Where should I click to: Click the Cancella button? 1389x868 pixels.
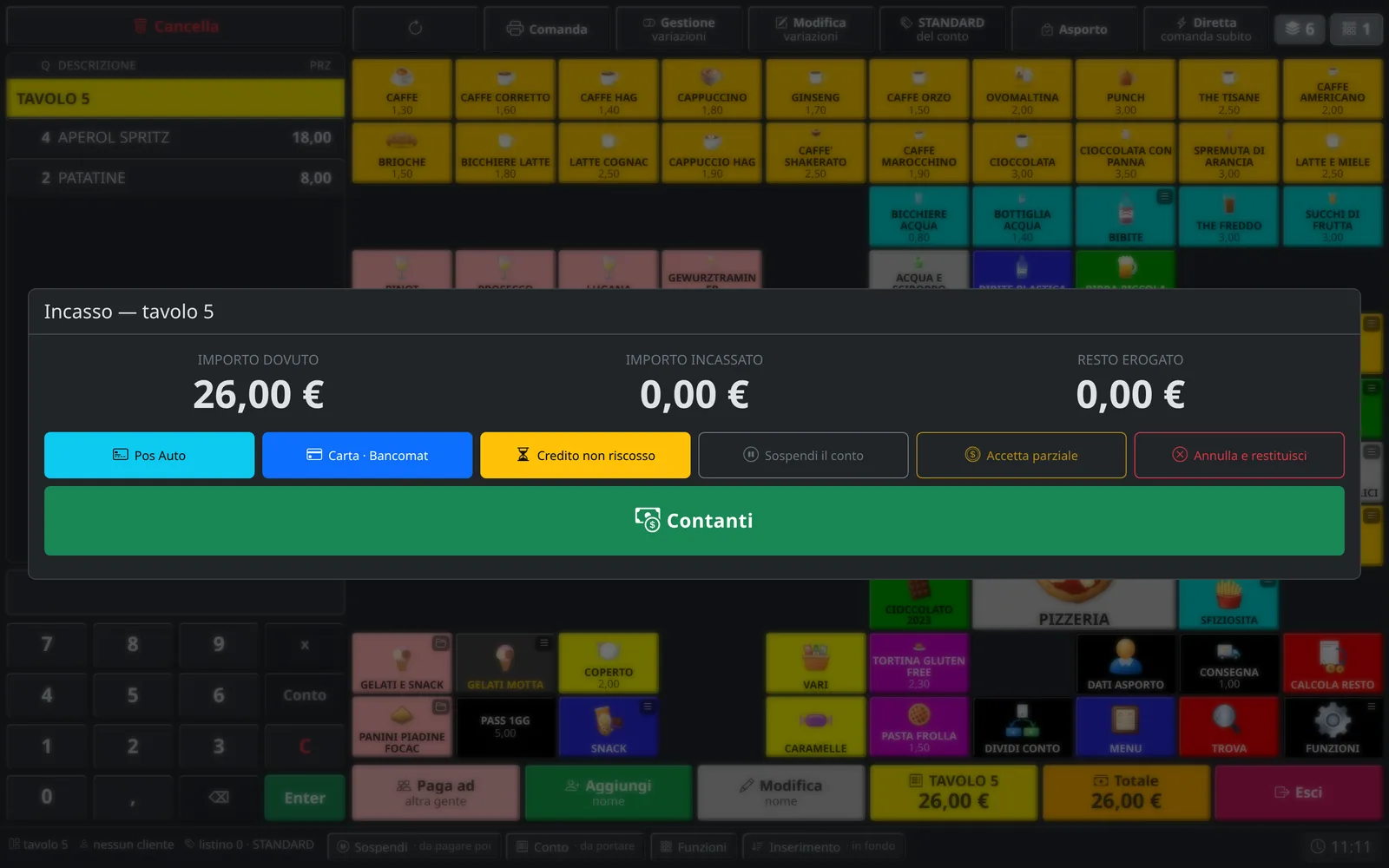click(x=175, y=27)
